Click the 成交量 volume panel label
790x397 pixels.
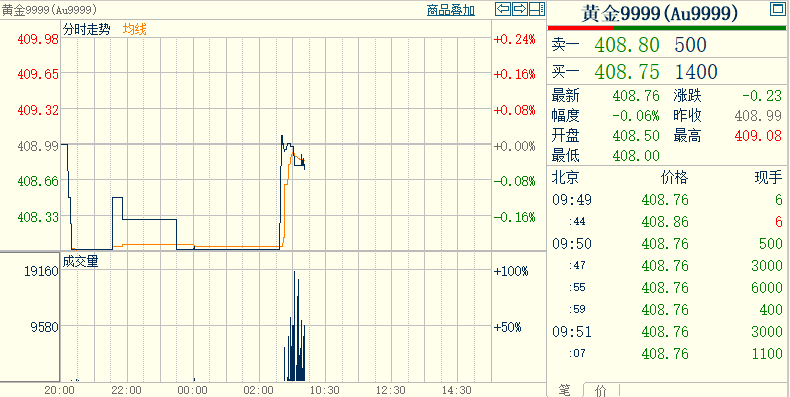pos(81,260)
